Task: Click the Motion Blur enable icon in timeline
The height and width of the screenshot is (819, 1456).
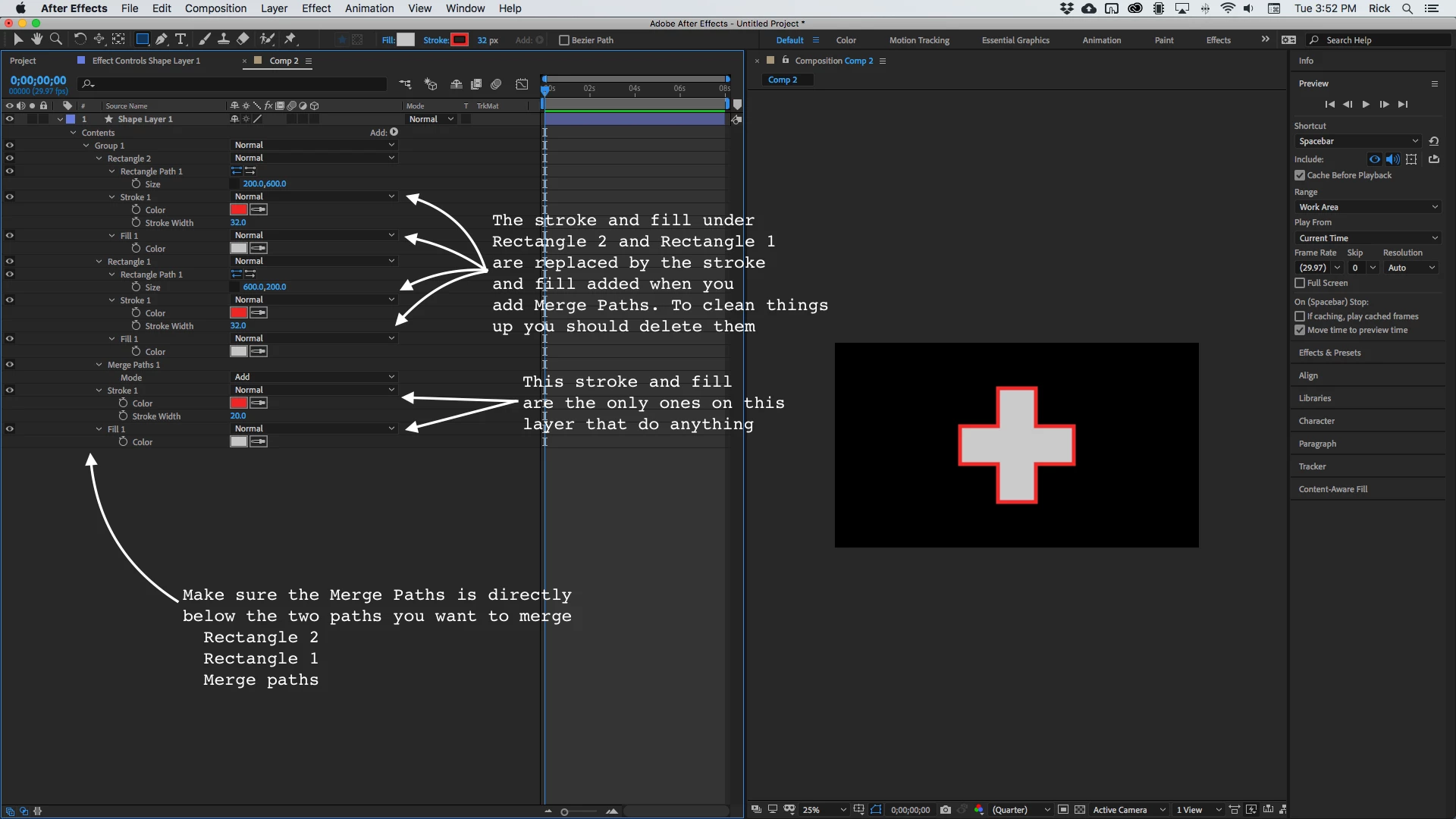Action: [x=496, y=84]
